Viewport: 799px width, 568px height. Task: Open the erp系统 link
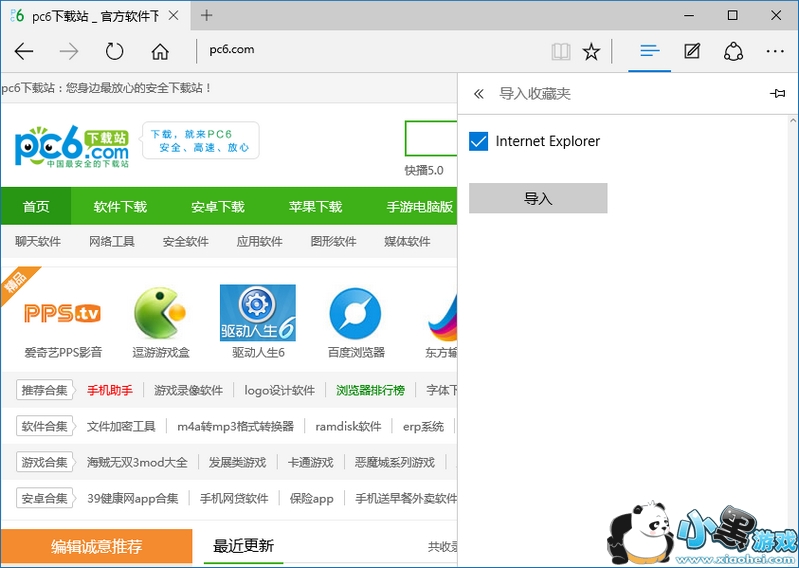423,426
